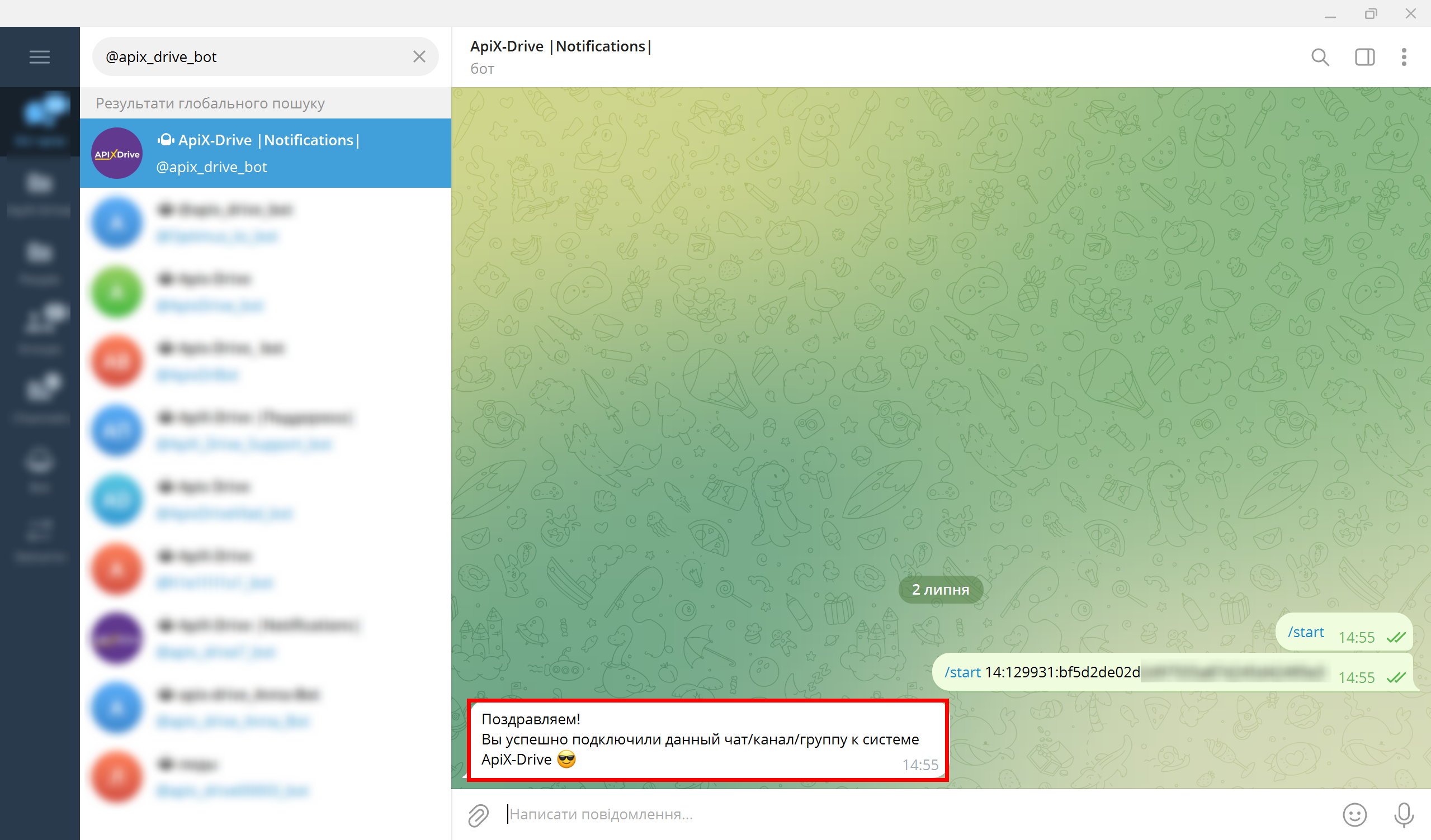Select the blurred result with purple avatar
The height and width of the screenshot is (840, 1431).
(x=266, y=638)
